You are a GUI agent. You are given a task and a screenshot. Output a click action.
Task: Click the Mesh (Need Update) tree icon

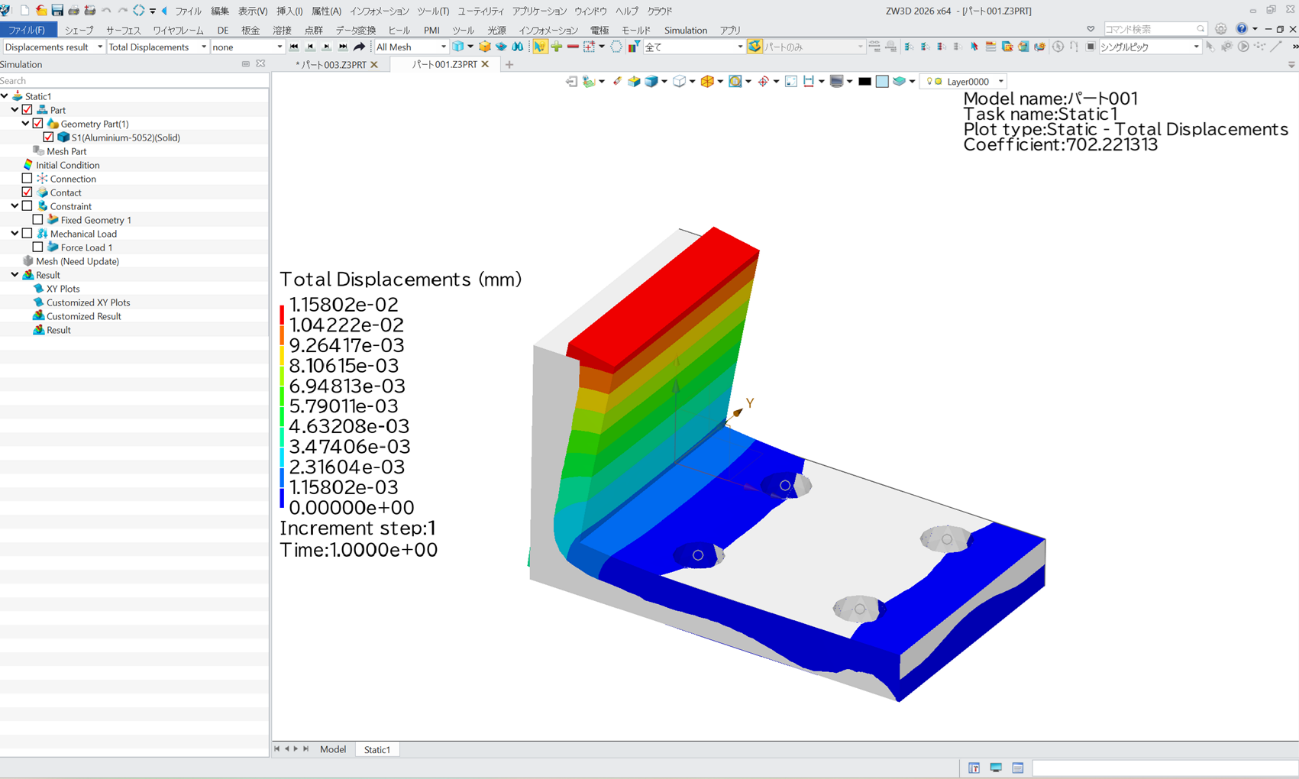(x=28, y=261)
